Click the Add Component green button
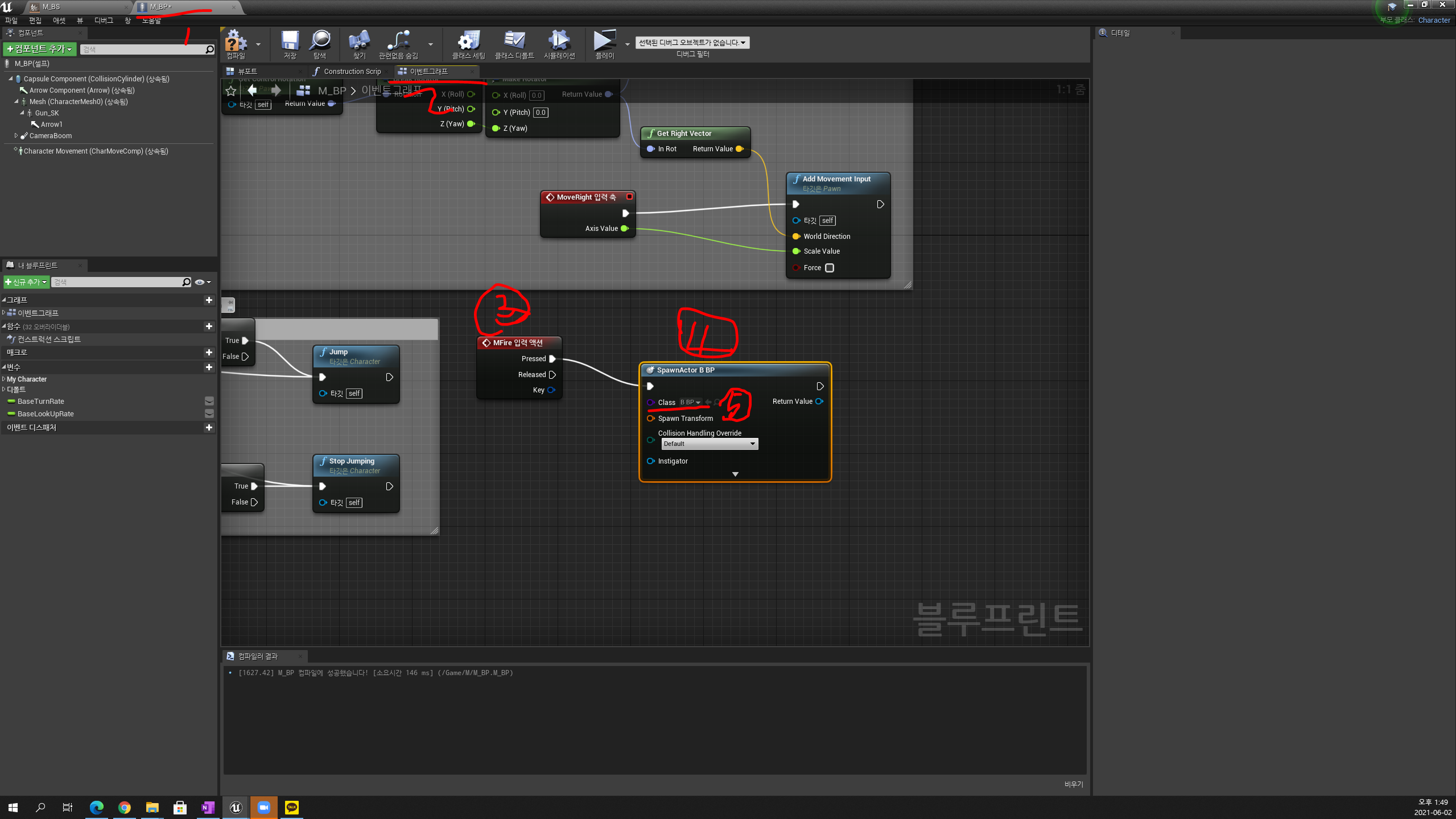 pos(39,49)
